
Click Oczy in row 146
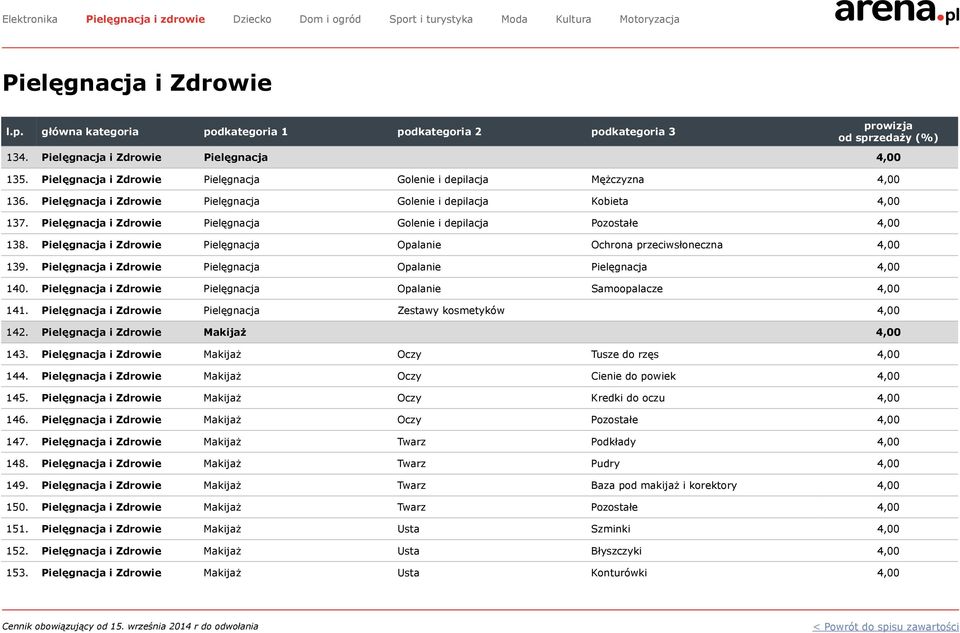(409, 420)
